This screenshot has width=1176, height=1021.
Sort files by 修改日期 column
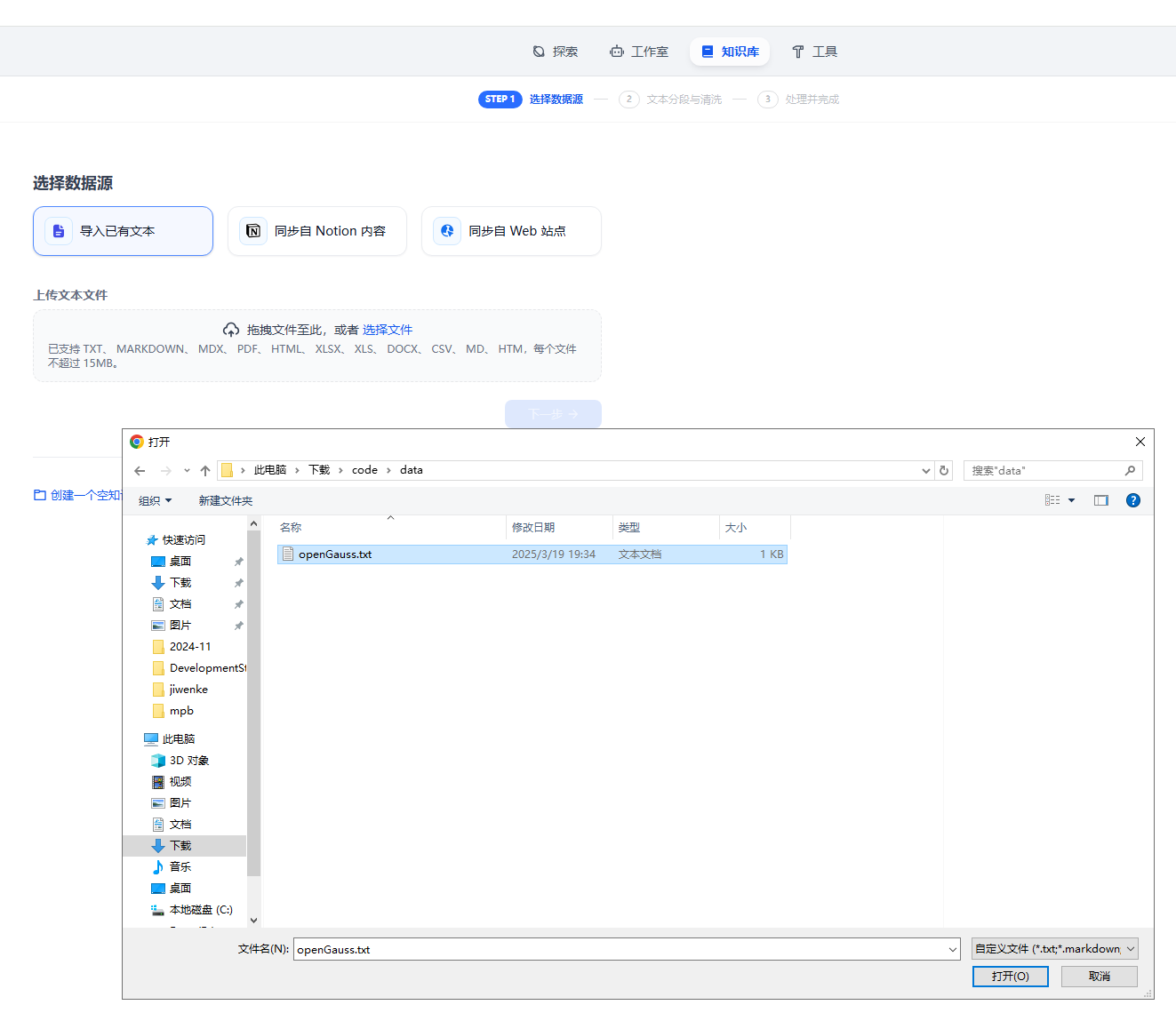pos(533,528)
